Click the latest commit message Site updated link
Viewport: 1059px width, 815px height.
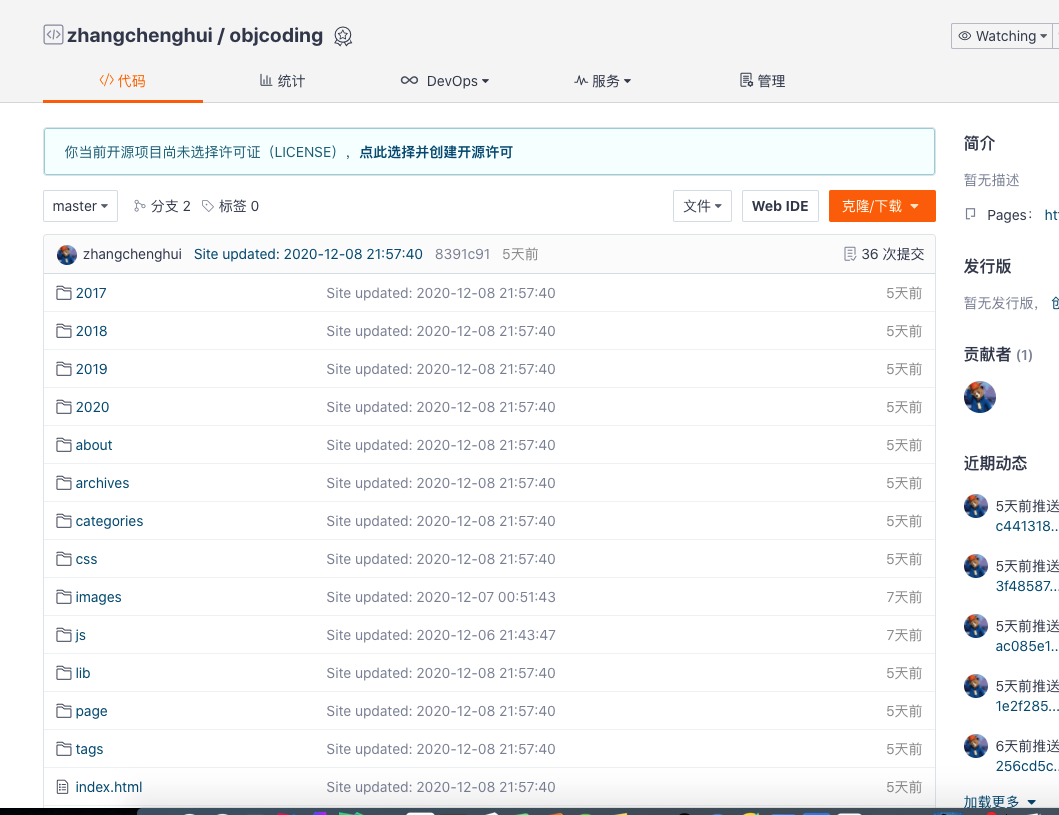click(x=308, y=254)
